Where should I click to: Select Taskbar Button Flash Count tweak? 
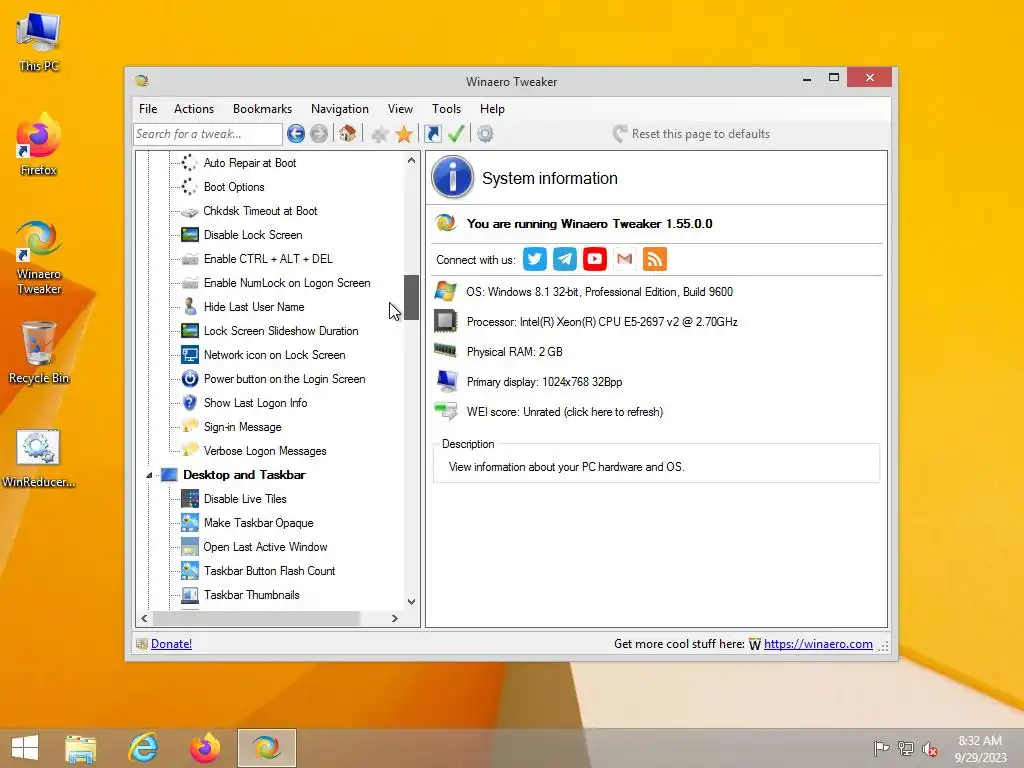pyautogui.click(x=269, y=571)
